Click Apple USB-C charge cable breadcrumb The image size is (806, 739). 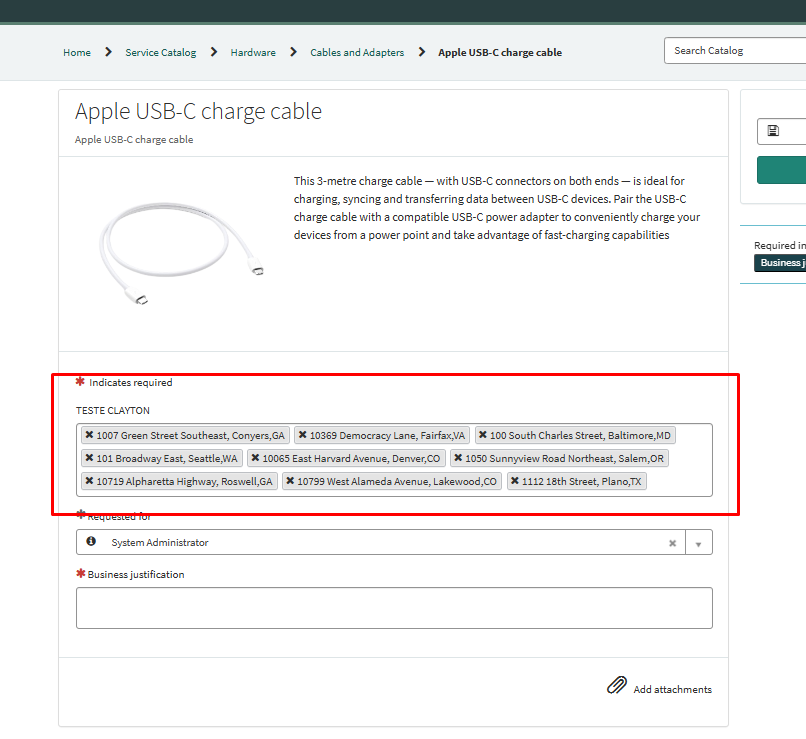pyautogui.click(x=500, y=52)
